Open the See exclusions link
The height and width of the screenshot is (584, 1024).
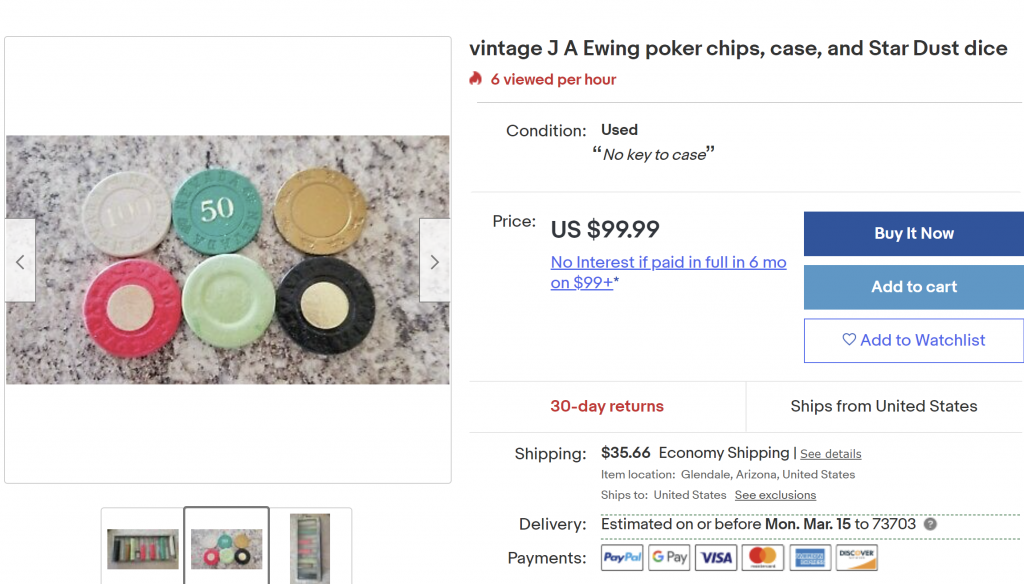775,495
